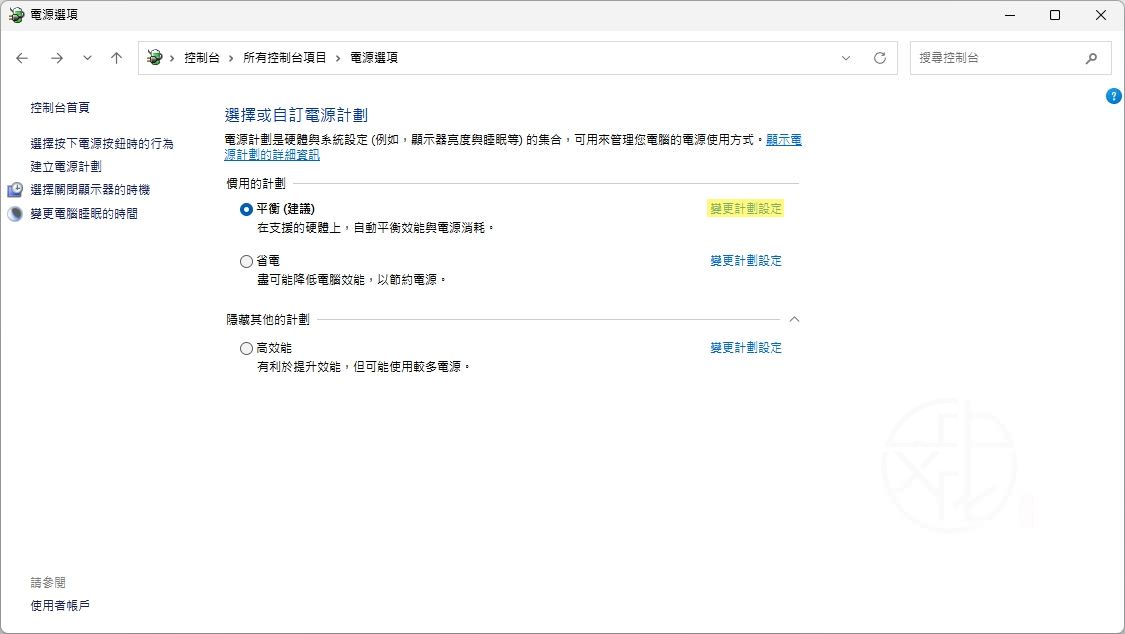Screen dimensions: 1125x634
Task: Close the 電源選項 window
Action: tap(1101, 15)
